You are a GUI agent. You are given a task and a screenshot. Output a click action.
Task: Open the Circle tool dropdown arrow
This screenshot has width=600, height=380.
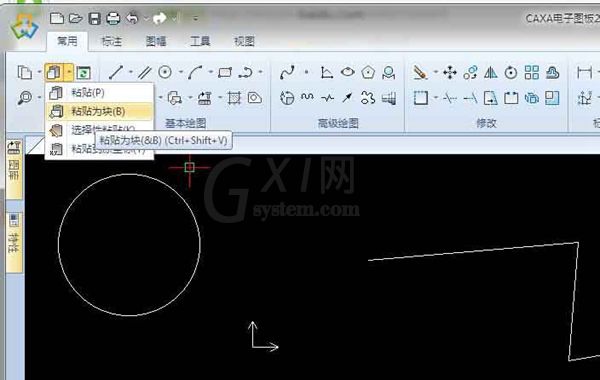181,72
